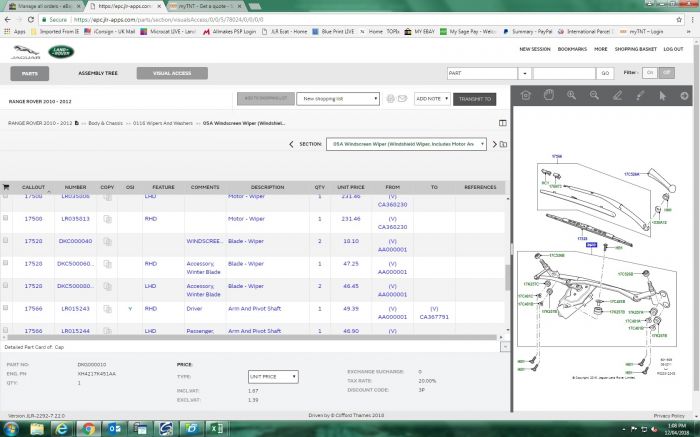
Task: Print the parts list via printer icon
Action: [x=391, y=99]
